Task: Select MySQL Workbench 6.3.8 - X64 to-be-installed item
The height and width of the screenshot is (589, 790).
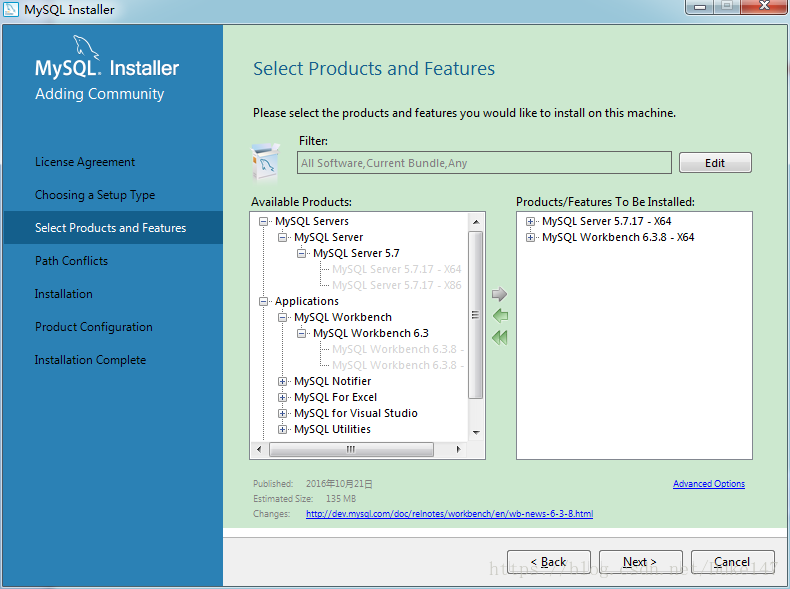Action: [618, 237]
